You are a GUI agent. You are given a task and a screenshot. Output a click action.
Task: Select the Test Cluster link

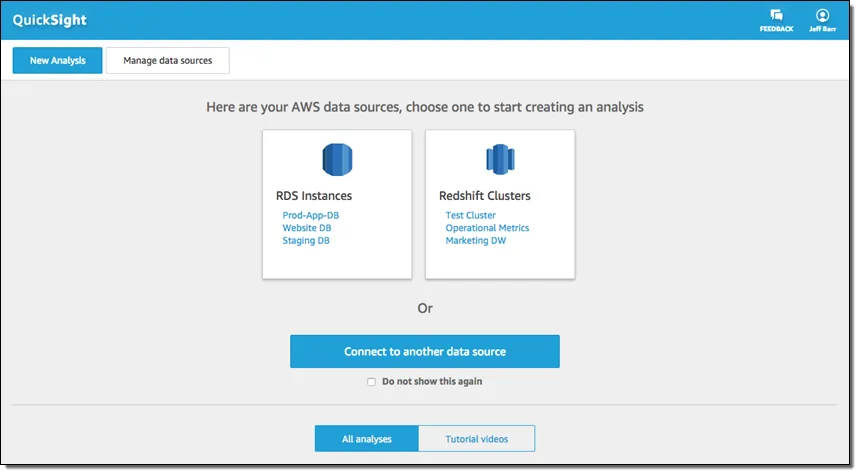click(470, 215)
